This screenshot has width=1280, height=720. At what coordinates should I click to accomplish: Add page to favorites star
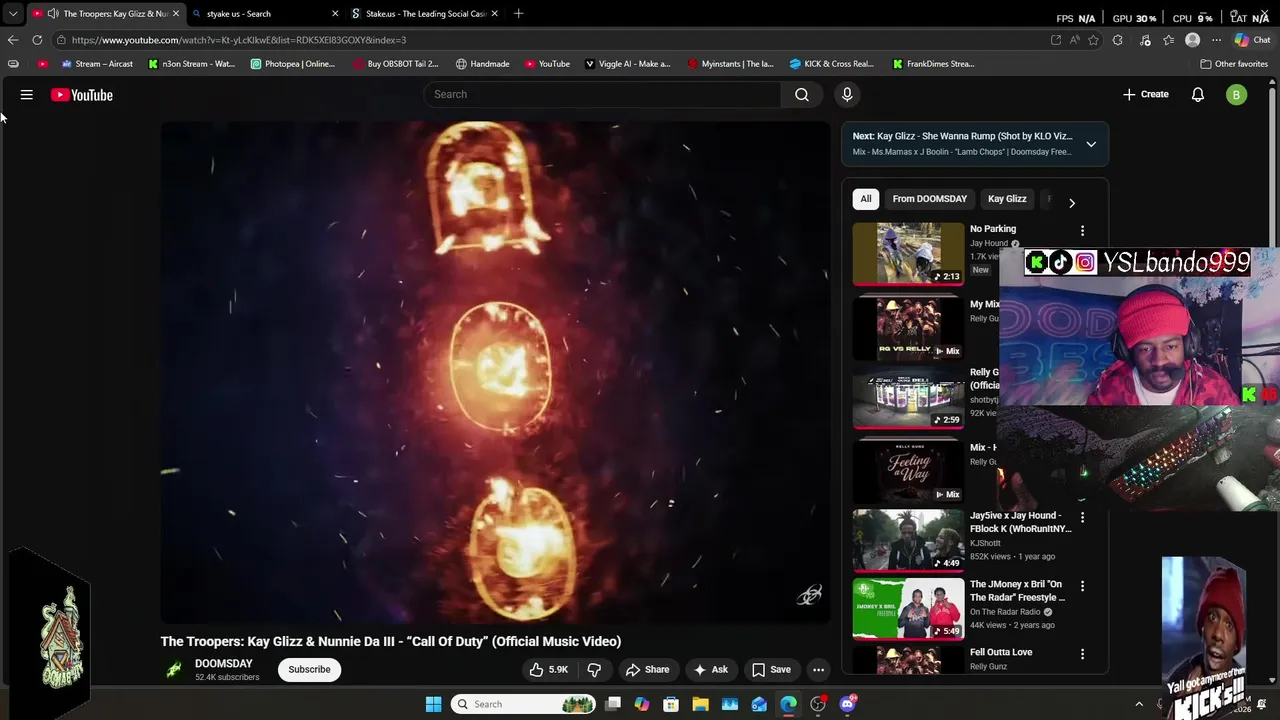[x=1093, y=40]
